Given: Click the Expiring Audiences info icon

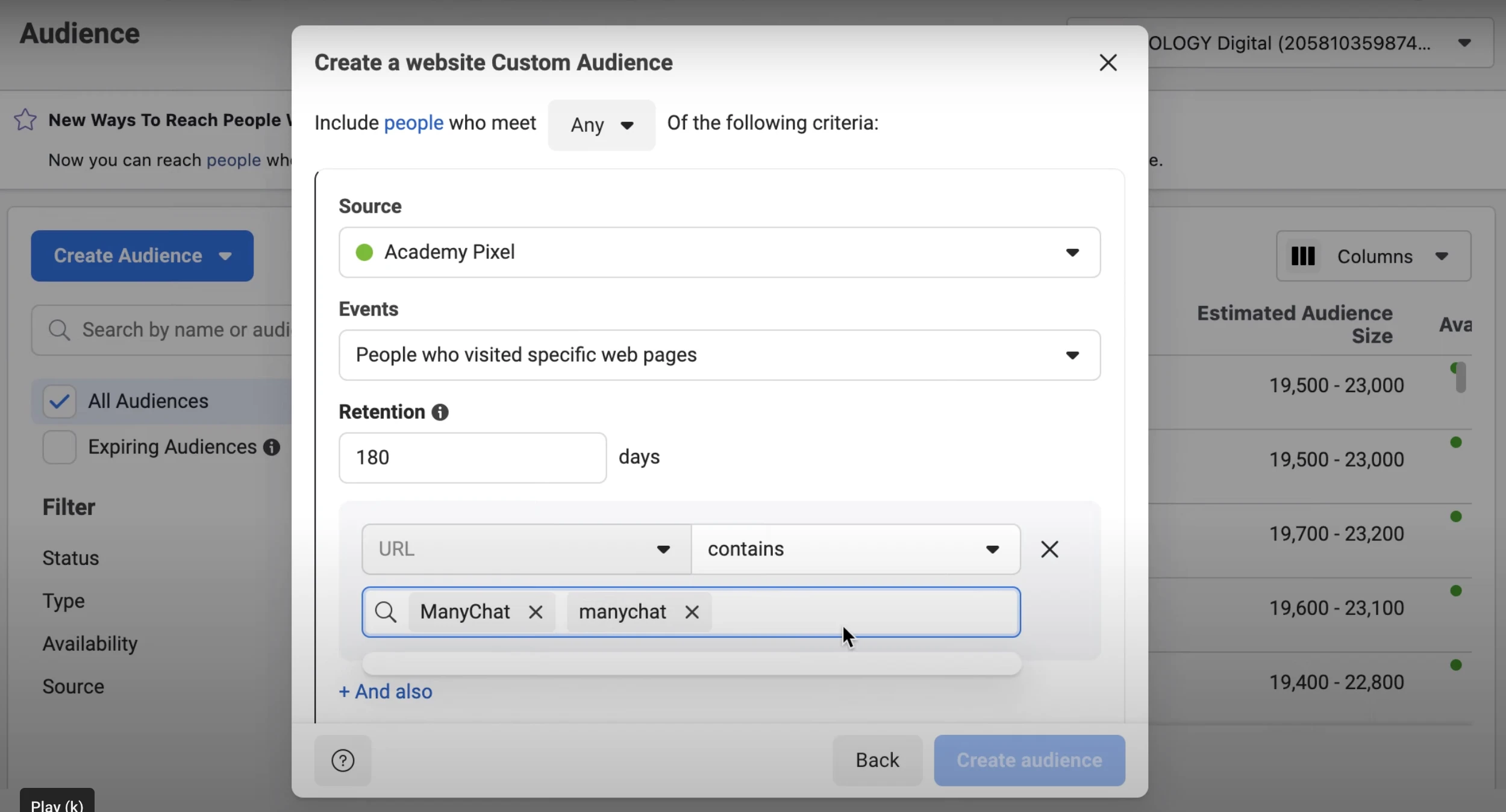Looking at the screenshot, I should pyautogui.click(x=272, y=447).
